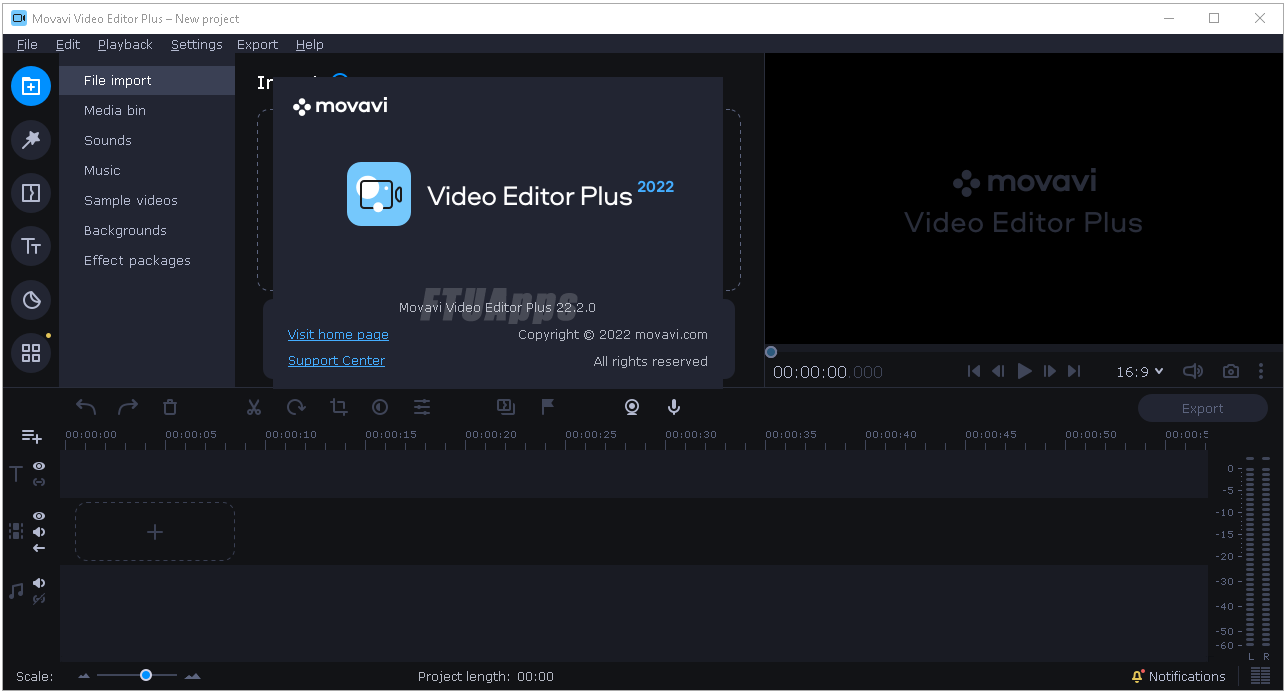Add a marker with the flag icon

548,407
